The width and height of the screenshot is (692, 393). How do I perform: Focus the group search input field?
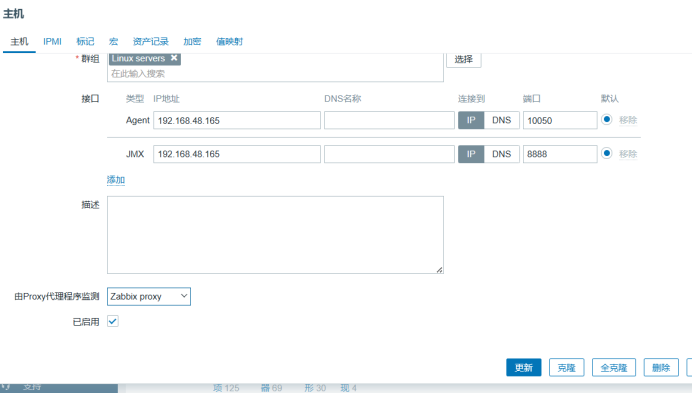tap(275, 74)
